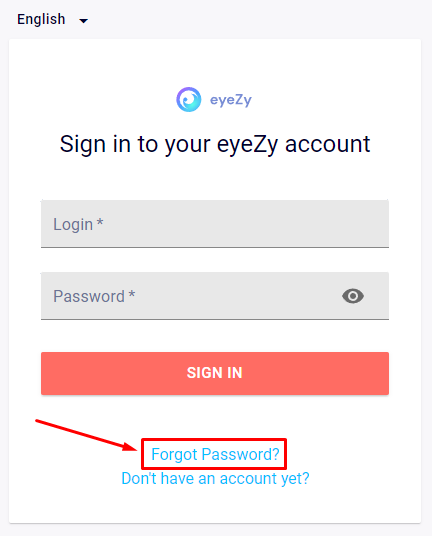Select the heading Sign in to your eyeZy account
Screen dimensions: 432x536
tap(215, 144)
